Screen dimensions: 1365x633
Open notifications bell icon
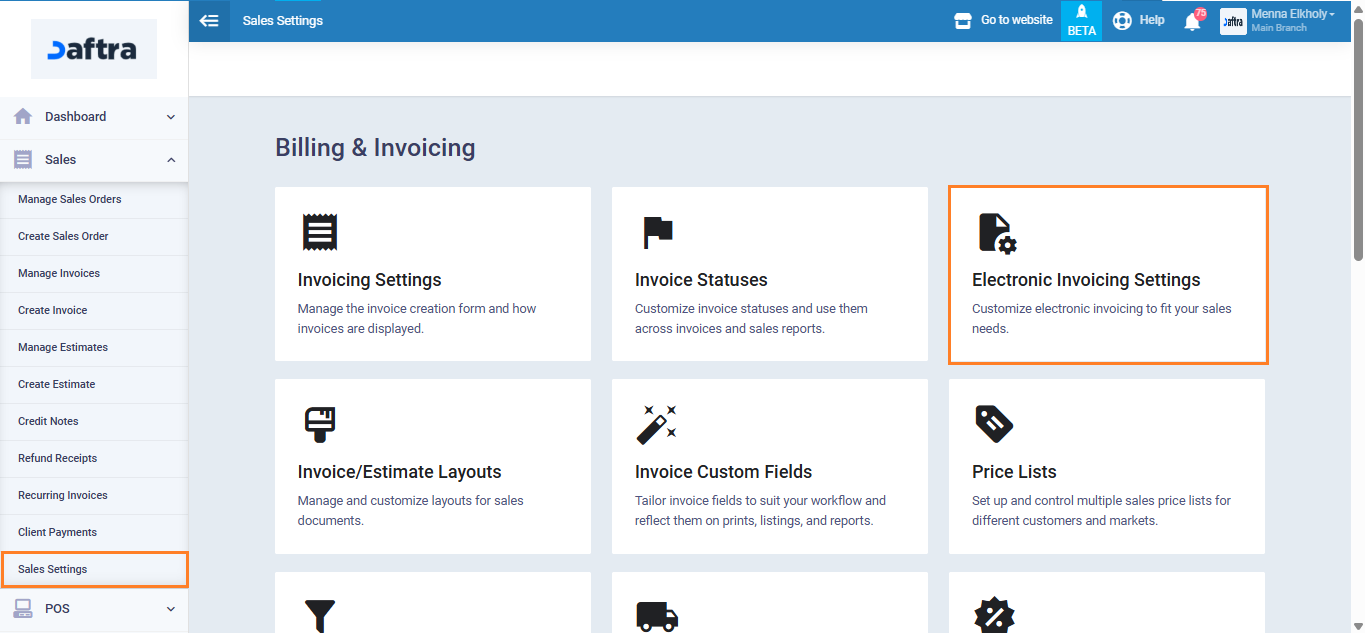pyautogui.click(x=1192, y=21)
